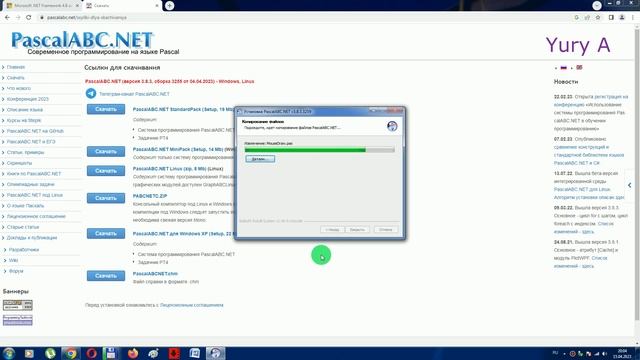
Task: Open the red download icon in taskbar
Action: coord(174,353)
